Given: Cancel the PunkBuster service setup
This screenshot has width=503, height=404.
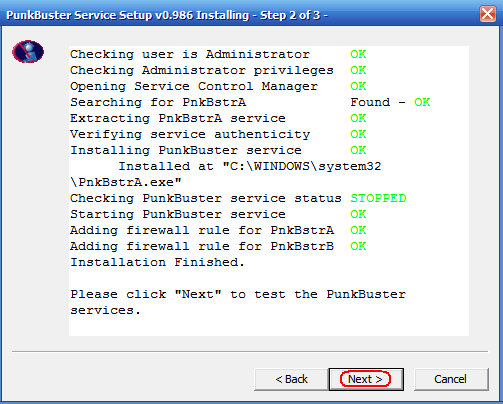Looking at the screenshot, I should (x=451, y=379).
